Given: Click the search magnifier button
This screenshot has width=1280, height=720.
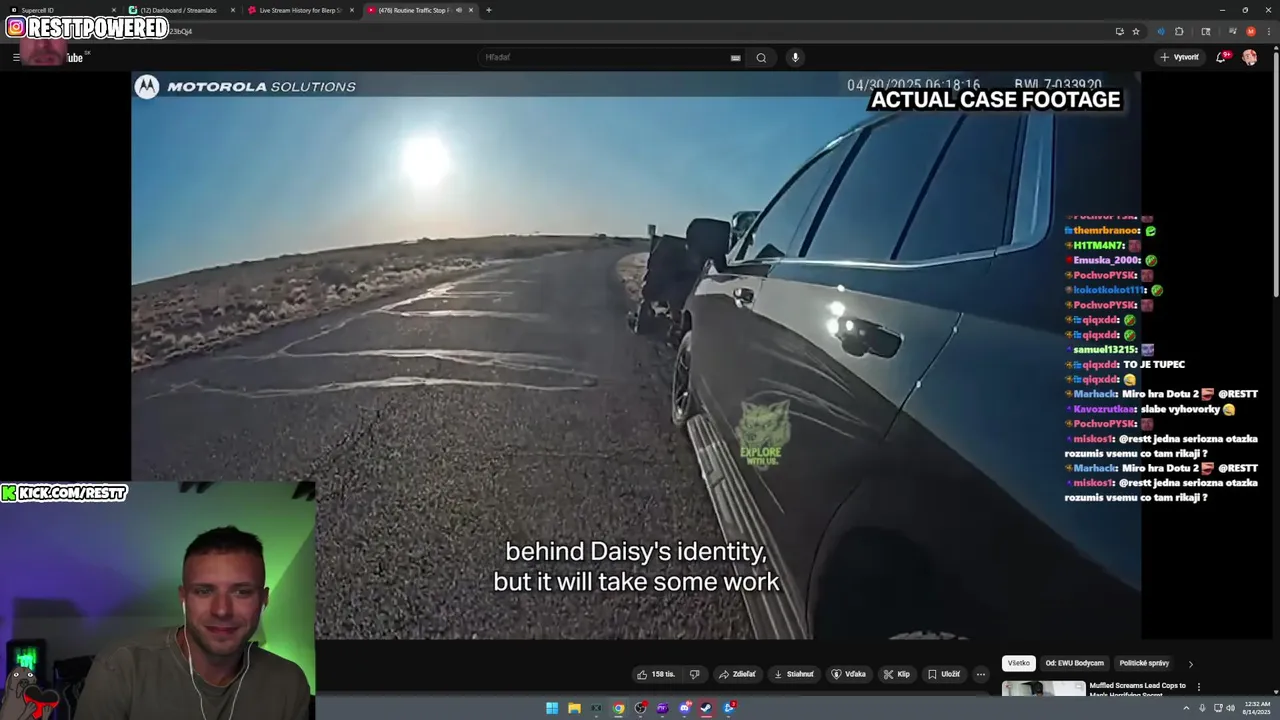Looking at the screenshot, I should (761, 57).
